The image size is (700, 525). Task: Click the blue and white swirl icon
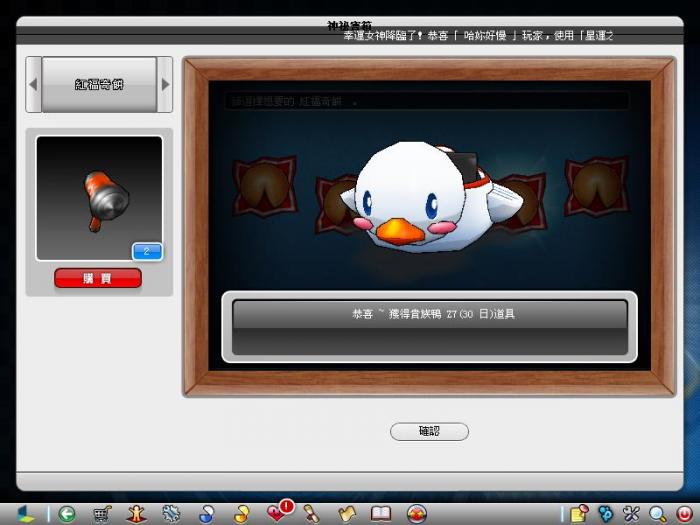206,514
